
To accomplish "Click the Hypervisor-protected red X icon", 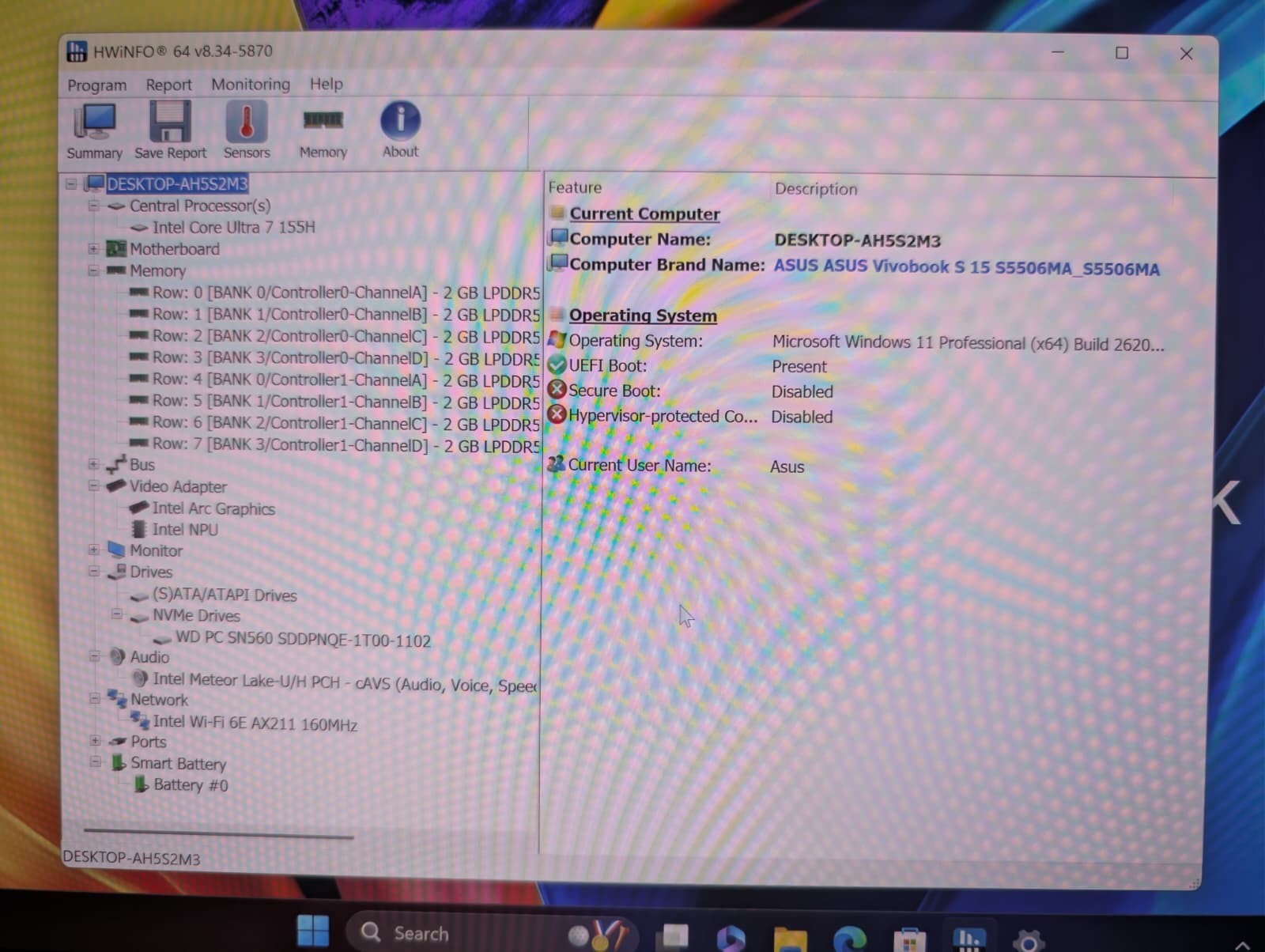I will (x=557, y=414).
